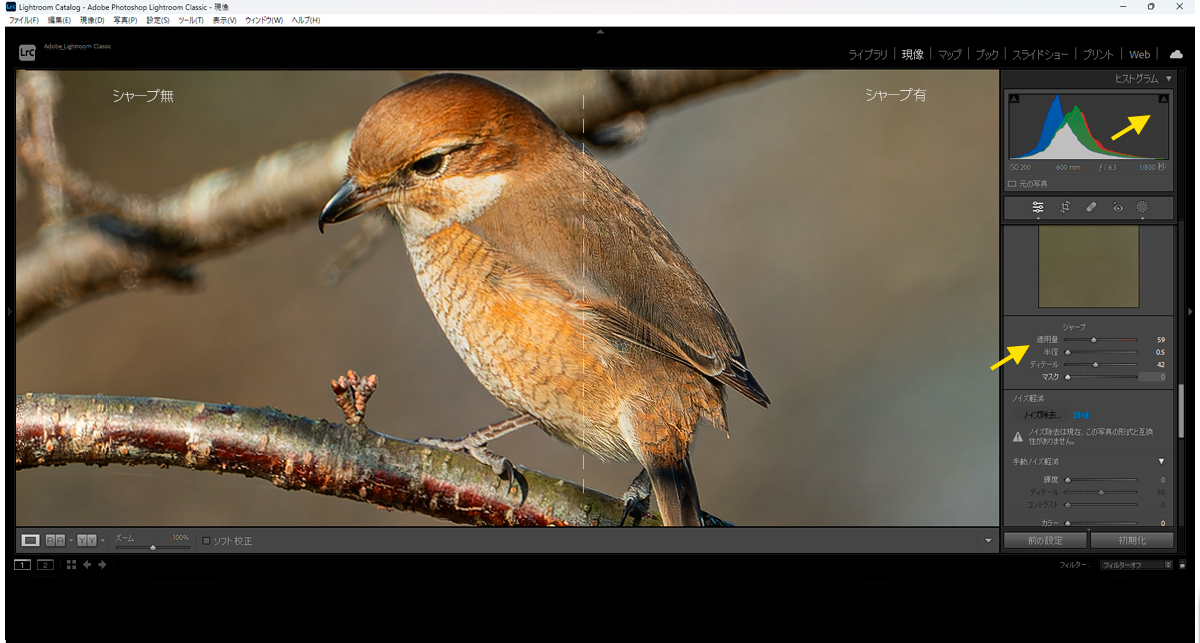The width and height of the screenshot is (1200, 643).
Task: Collapse the 手動ノイズ軽減 section
Action: [1161, 461]
